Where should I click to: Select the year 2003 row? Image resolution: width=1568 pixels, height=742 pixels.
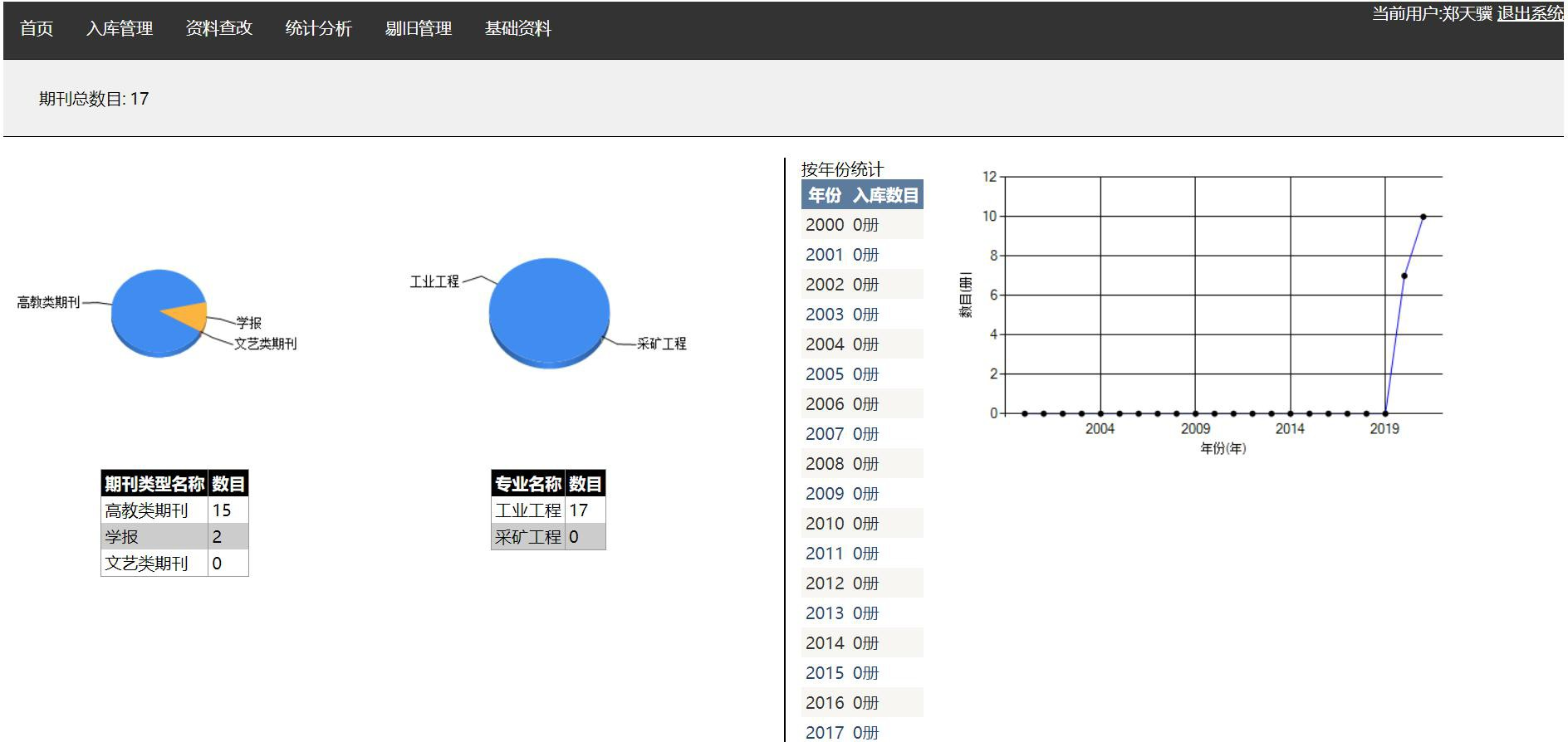click(x=862, y=315)
